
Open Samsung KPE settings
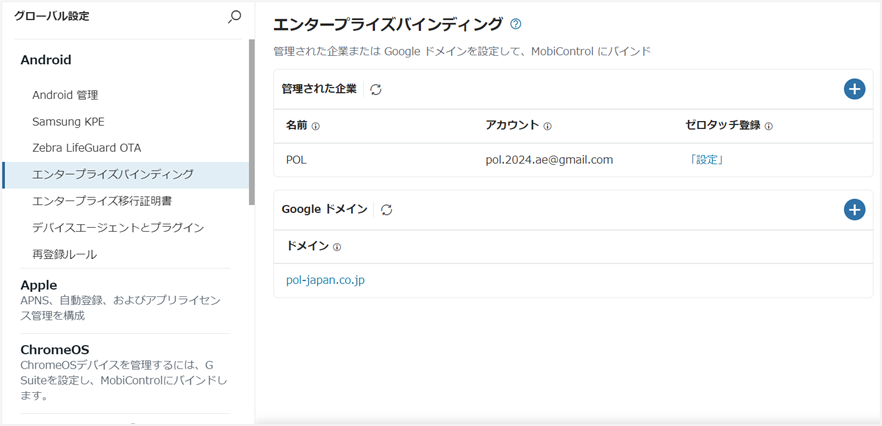[68, 122]
